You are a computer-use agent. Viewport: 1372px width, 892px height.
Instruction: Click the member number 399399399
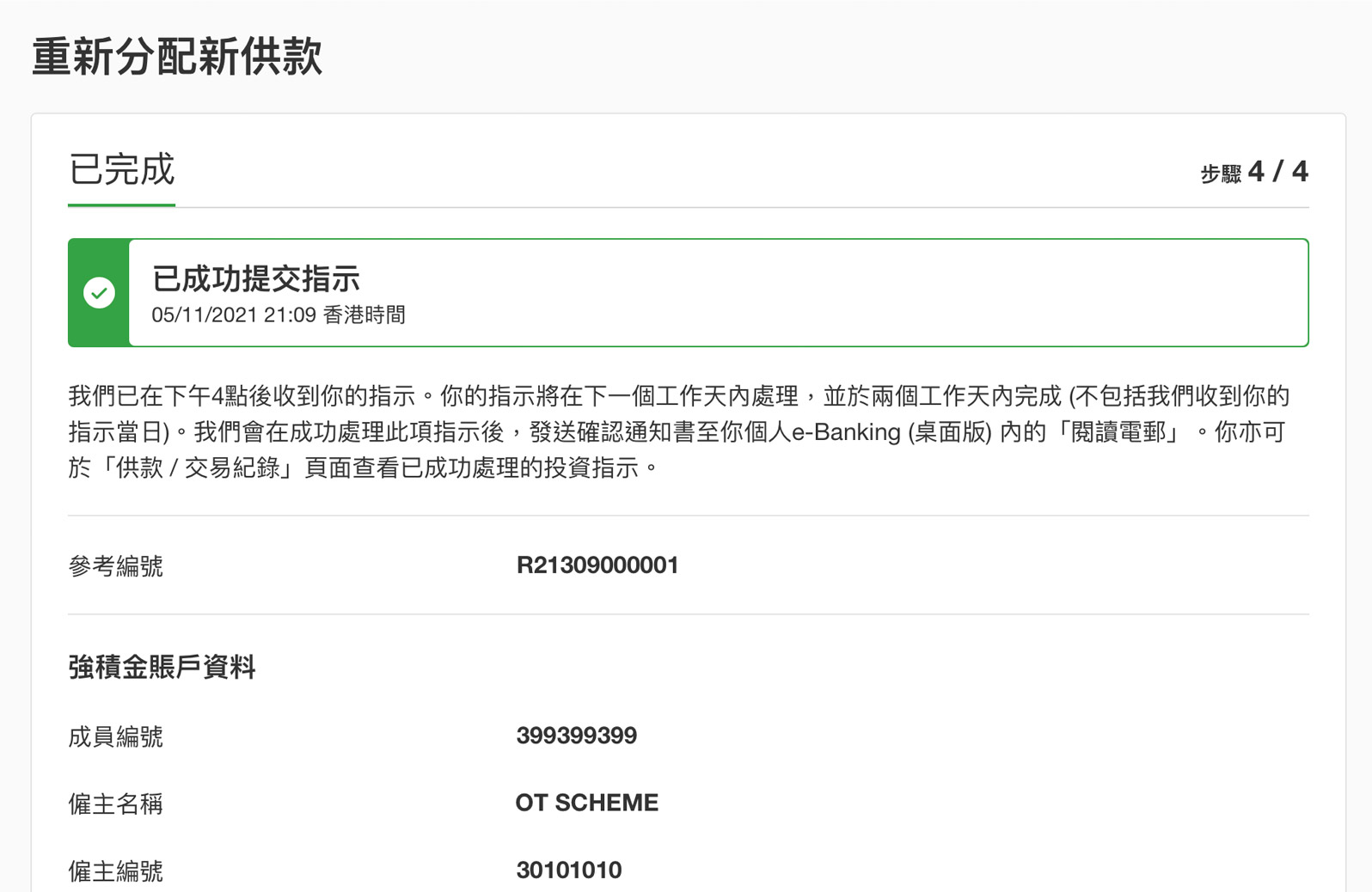tap(576, 736)
